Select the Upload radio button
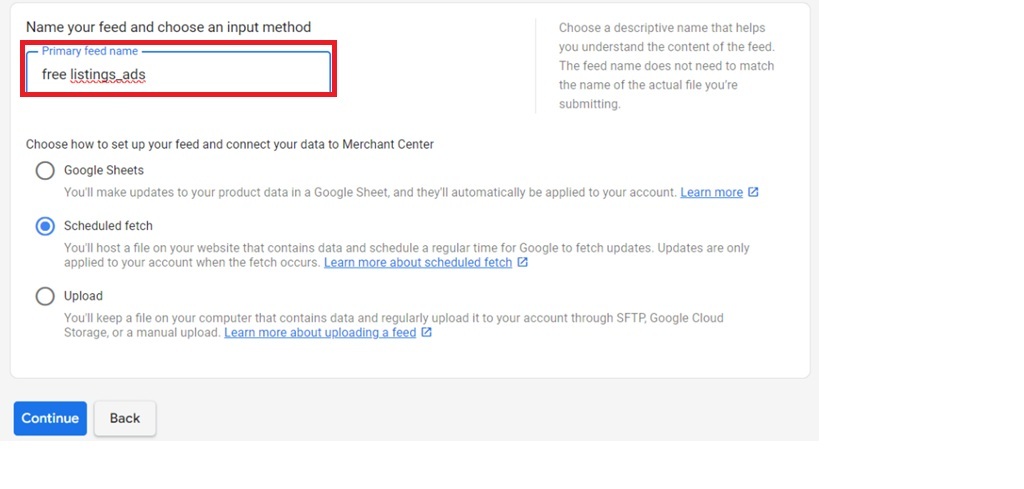Viewport: 1024px width, 489px height. tap(45, 296)
